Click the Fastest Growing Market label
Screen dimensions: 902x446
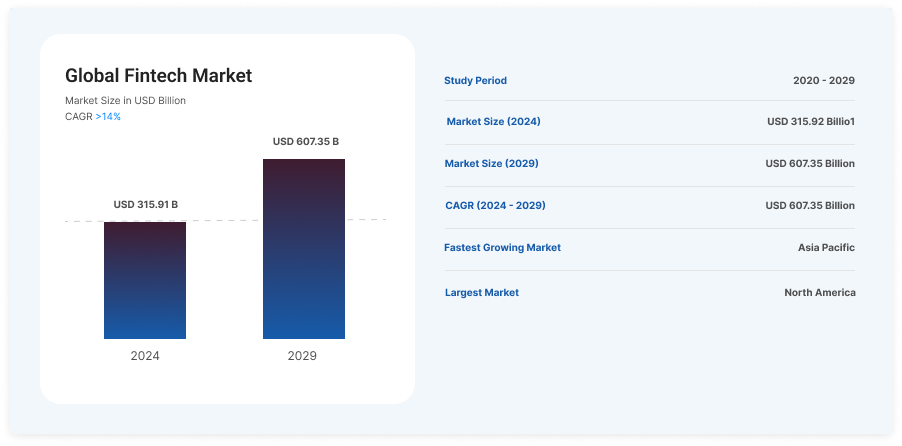pos(502,247)
